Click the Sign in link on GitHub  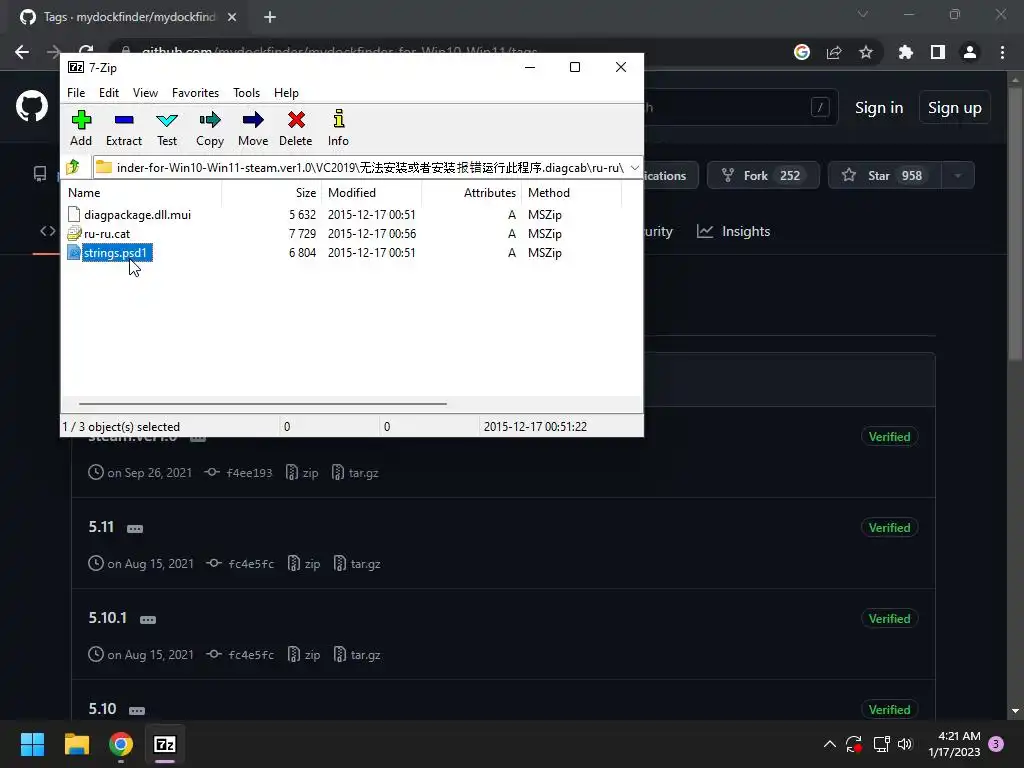(879, 108)
